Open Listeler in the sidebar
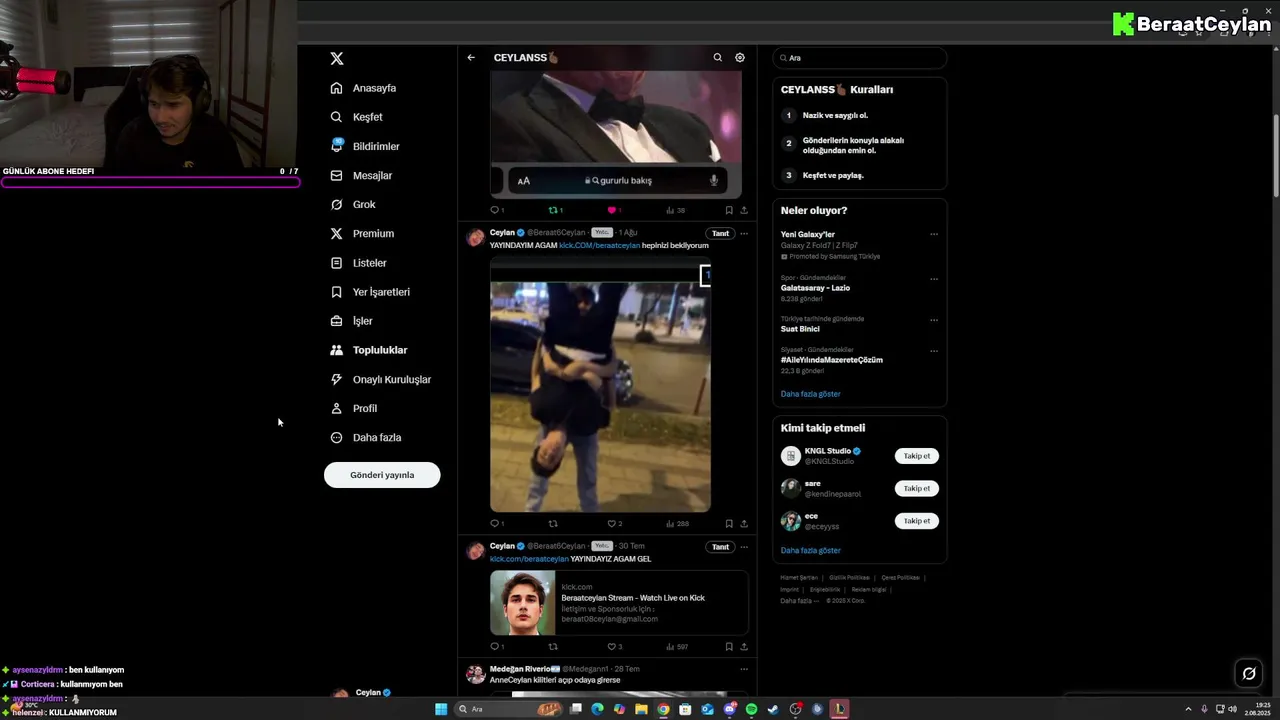The height and width of the screenshot is (720, 1280). tap(358, 263)
